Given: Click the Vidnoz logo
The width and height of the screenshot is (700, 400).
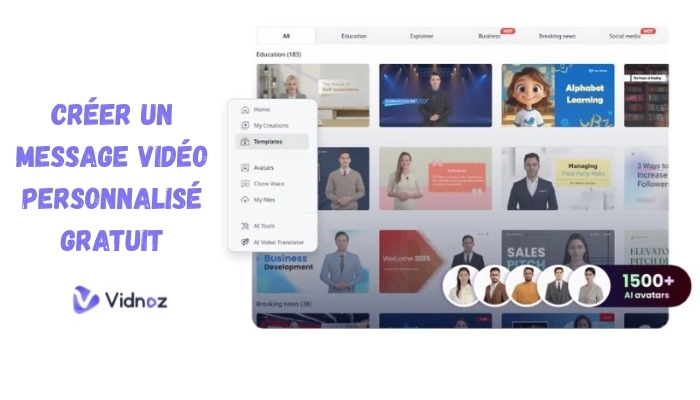Looking at the screenshot, I should coord(120,300).
